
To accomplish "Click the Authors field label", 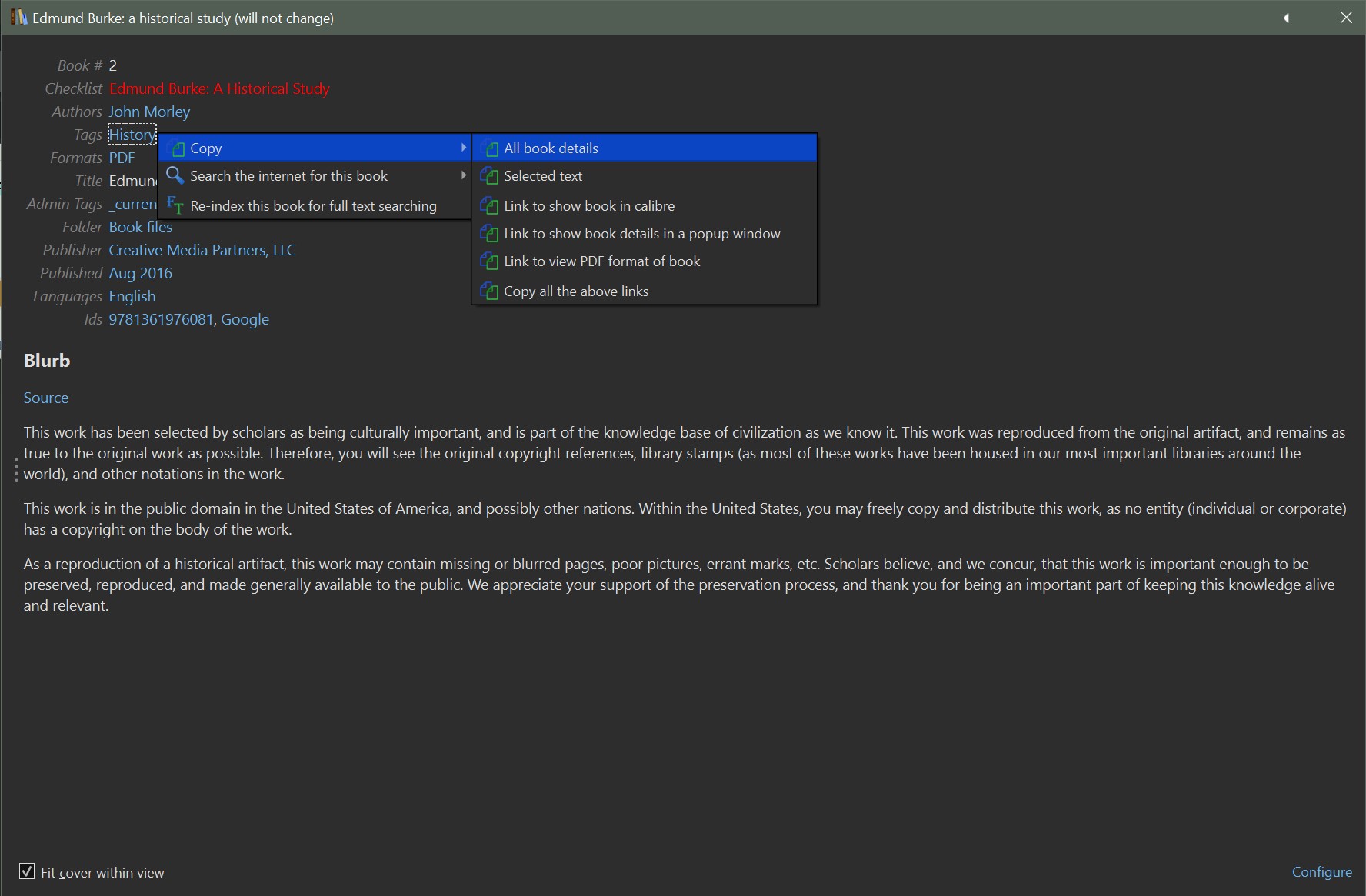I will coord(77,112).
